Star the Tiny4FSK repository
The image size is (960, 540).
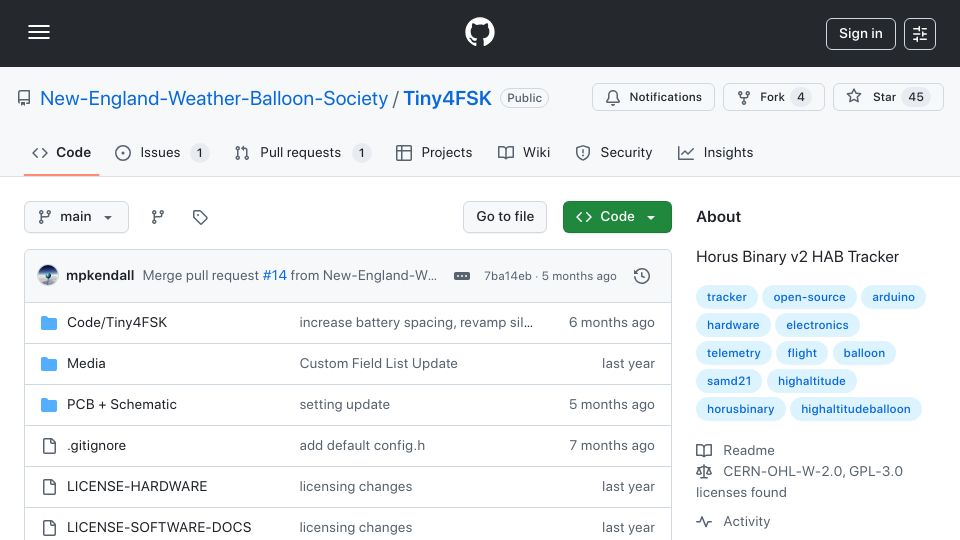click(x=888, y=97)
